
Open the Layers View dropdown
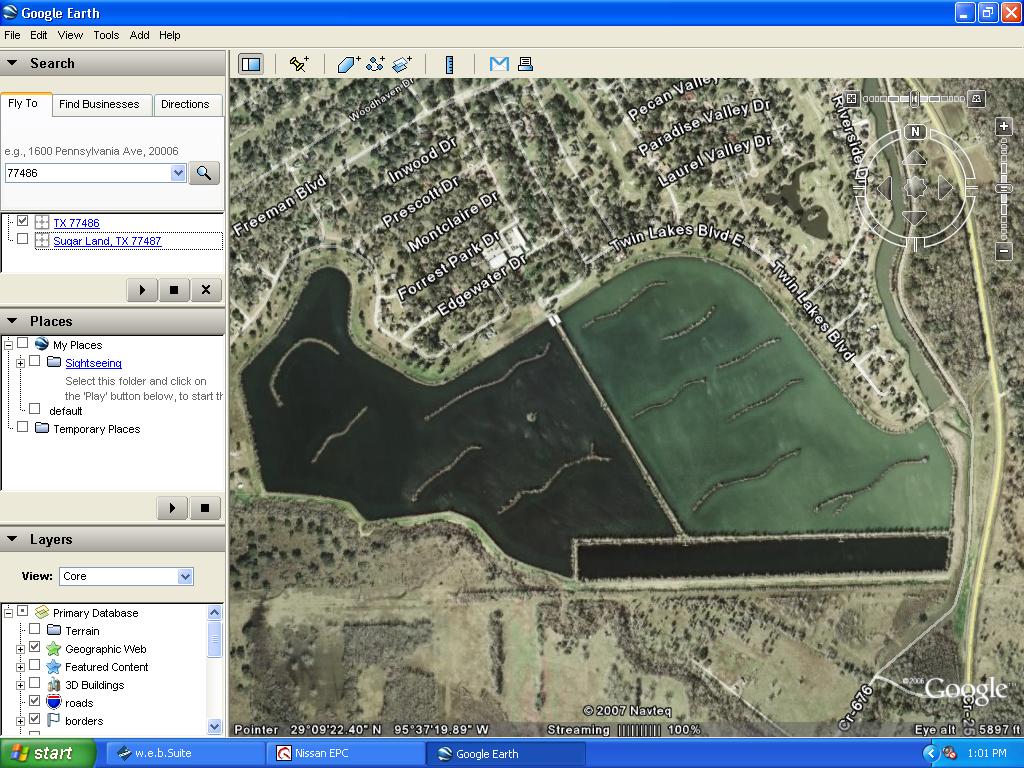pos(184,576)
